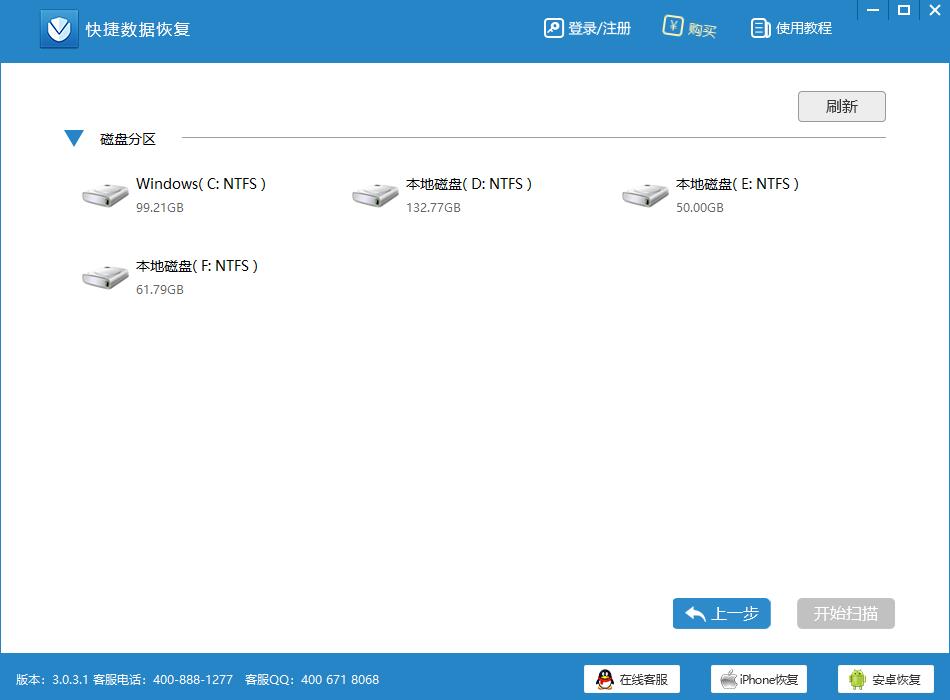Collapse the 磁盘分区 section triangle

74,138
